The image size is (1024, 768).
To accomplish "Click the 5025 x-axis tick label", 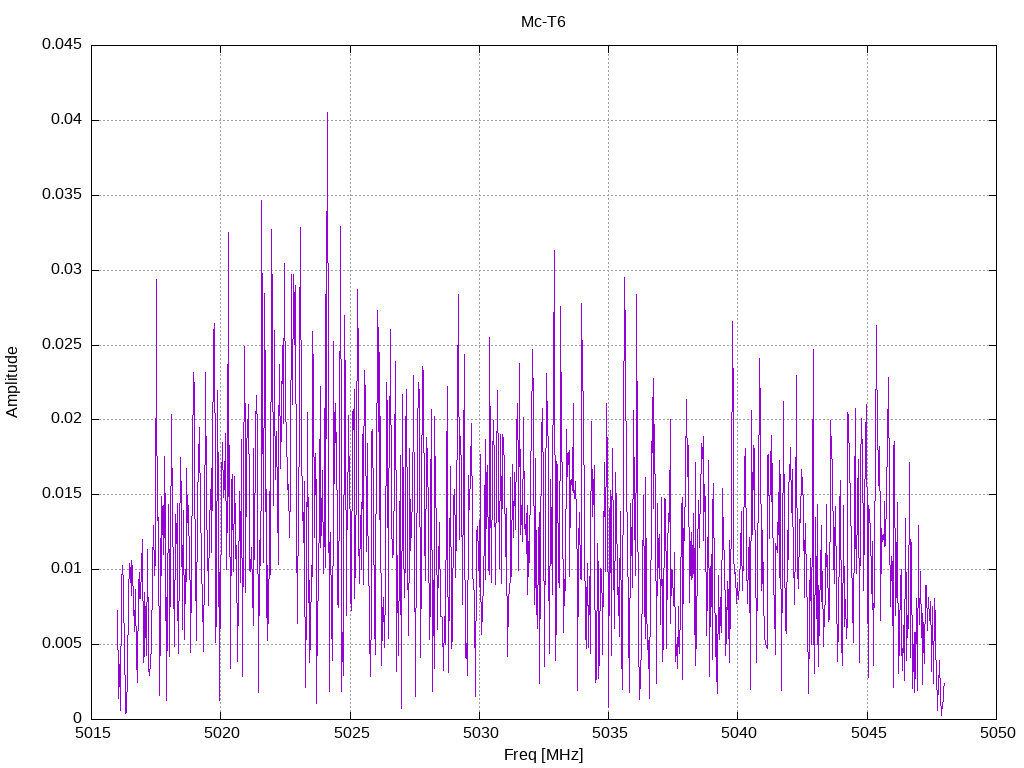I will pyautogui.click(x=350, y=734).
